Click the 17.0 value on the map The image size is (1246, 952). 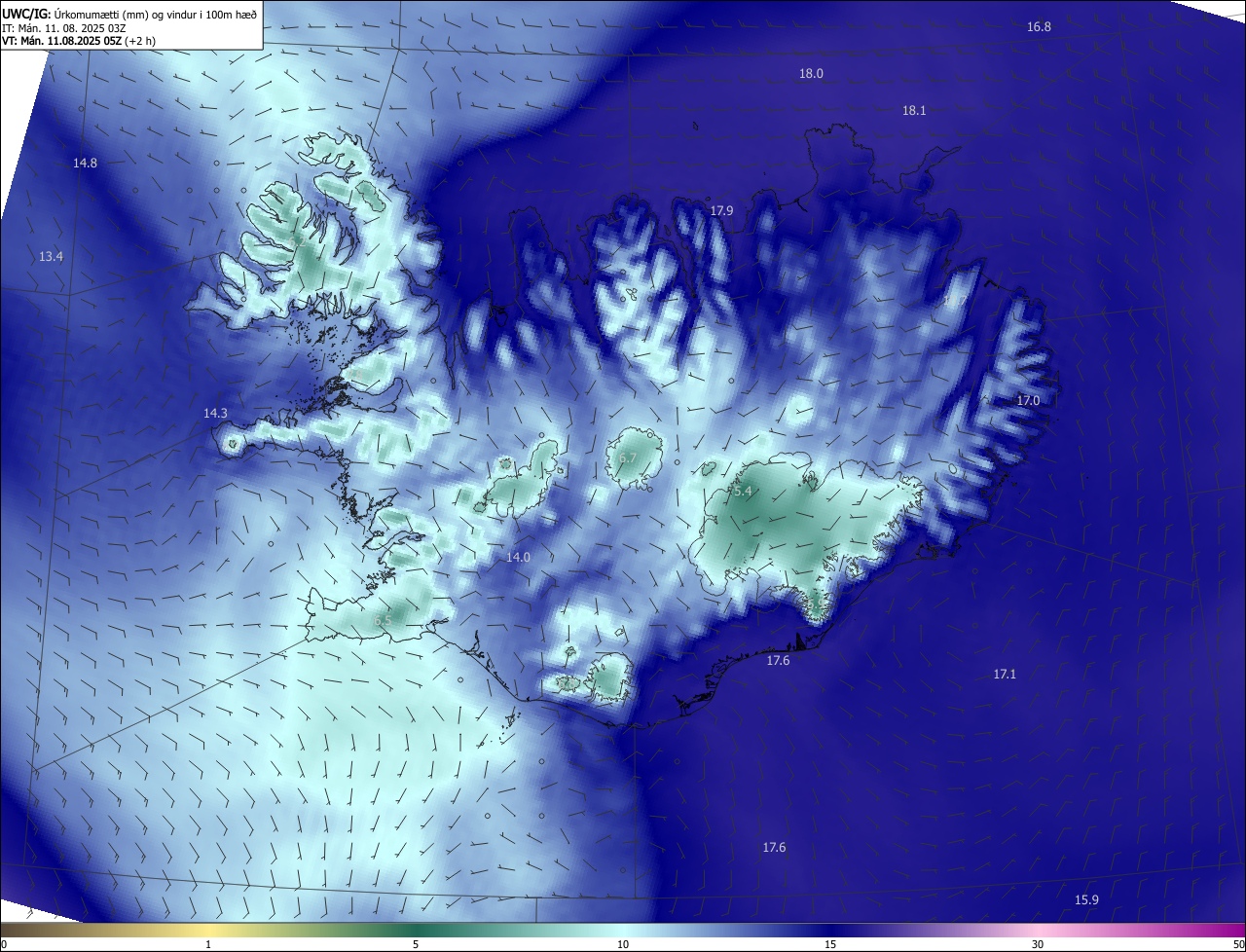1028,401
